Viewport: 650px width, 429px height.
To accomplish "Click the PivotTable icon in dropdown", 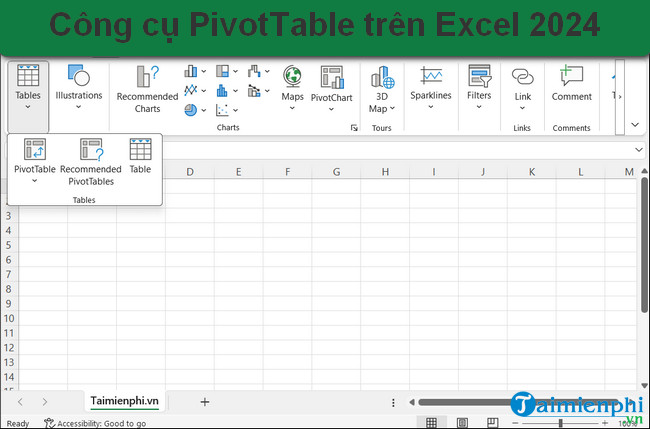I will [35, 149].
